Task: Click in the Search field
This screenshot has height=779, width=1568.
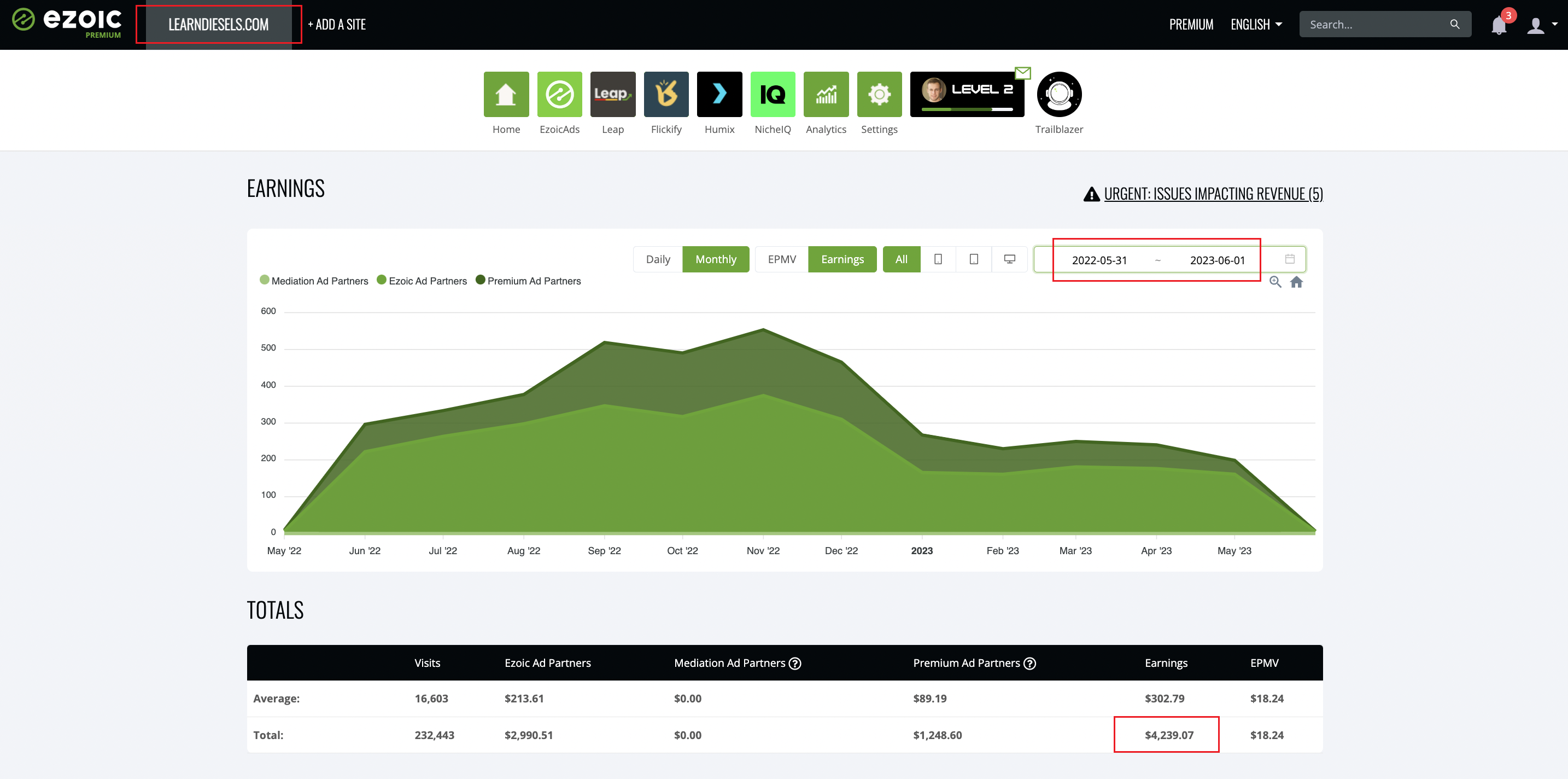Action: (1377, 25)
